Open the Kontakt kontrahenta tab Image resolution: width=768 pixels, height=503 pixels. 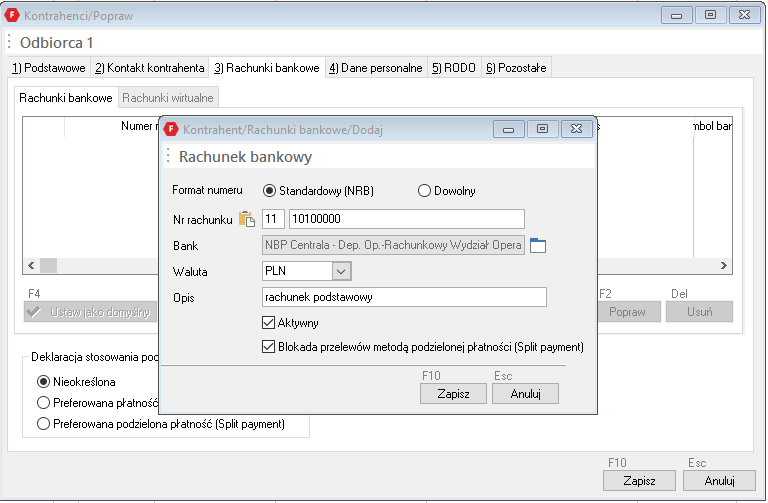pyautogui.click(x=149, y=68)
